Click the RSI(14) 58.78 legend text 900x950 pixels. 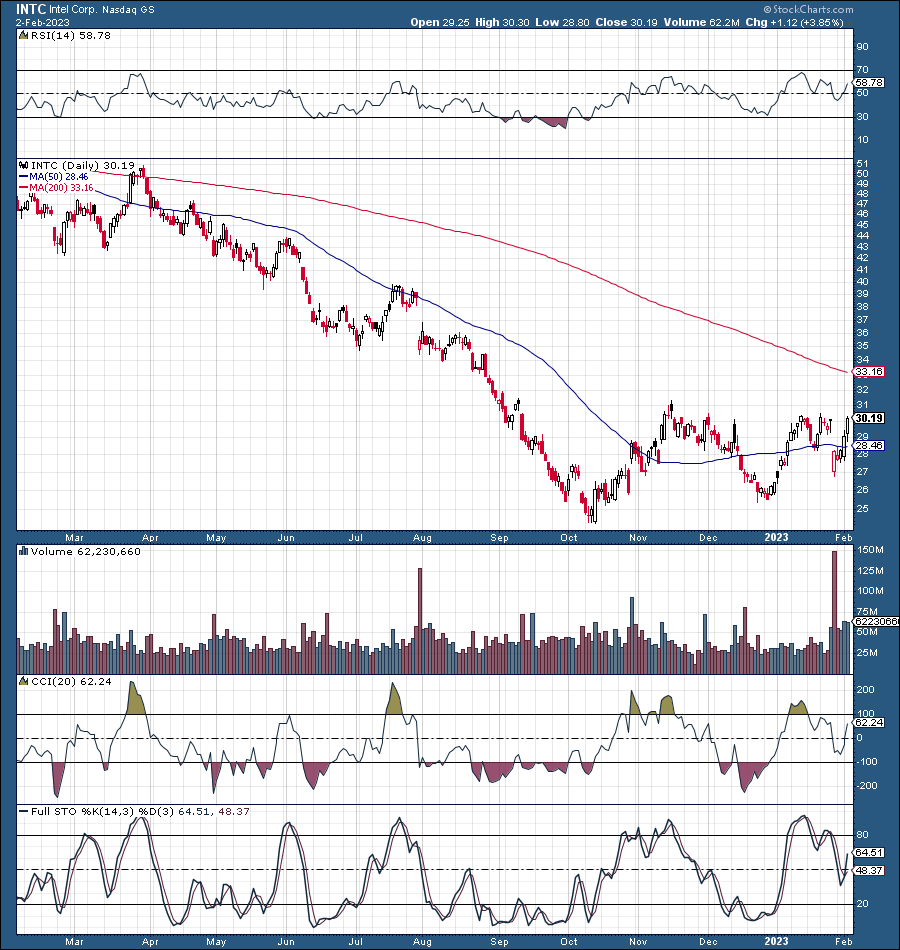(71, 36)
